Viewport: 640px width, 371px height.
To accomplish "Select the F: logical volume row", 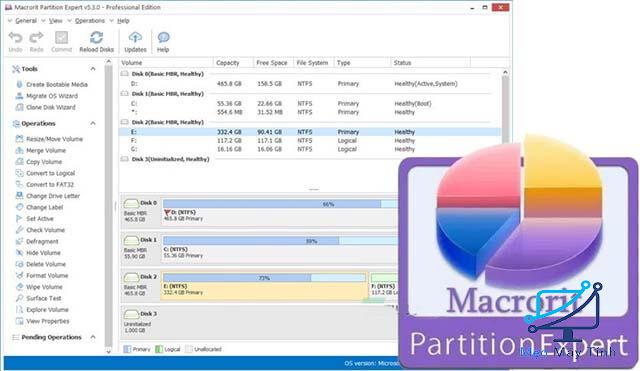I will click(310, 141).
